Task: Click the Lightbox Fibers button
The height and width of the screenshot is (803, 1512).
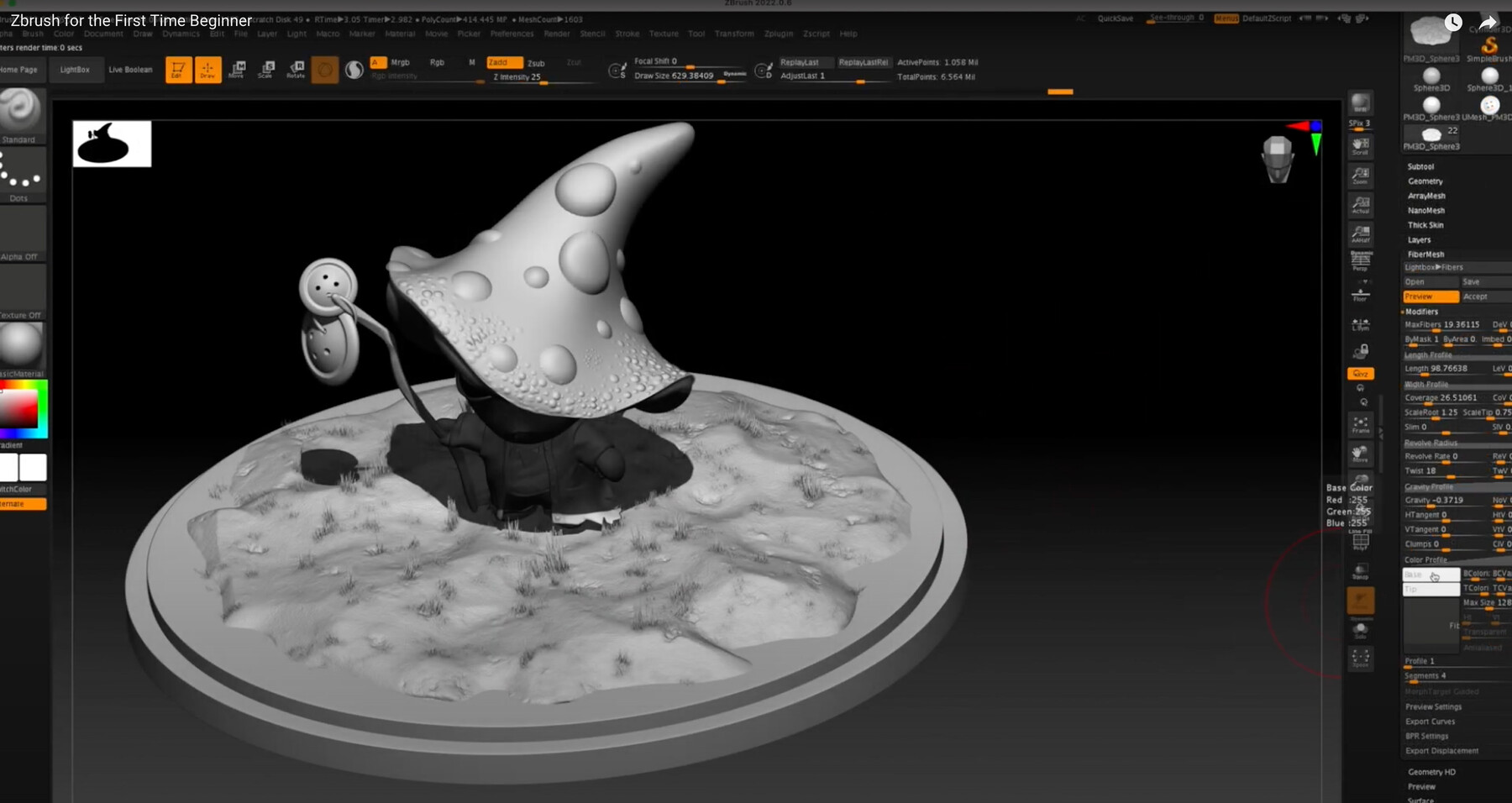Action: pos(1457,267)
